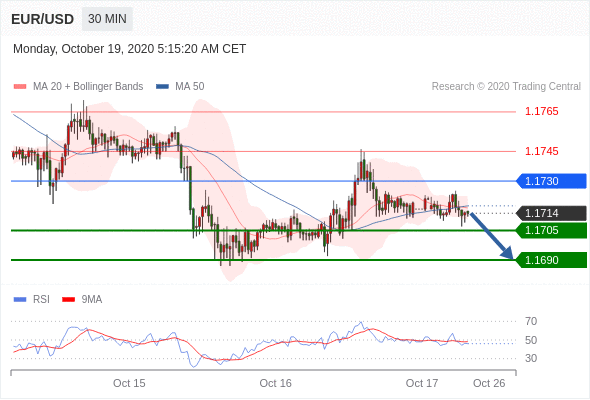
Task: Click the black 1.1714 current price tag
Action: (x=551, y=213)
